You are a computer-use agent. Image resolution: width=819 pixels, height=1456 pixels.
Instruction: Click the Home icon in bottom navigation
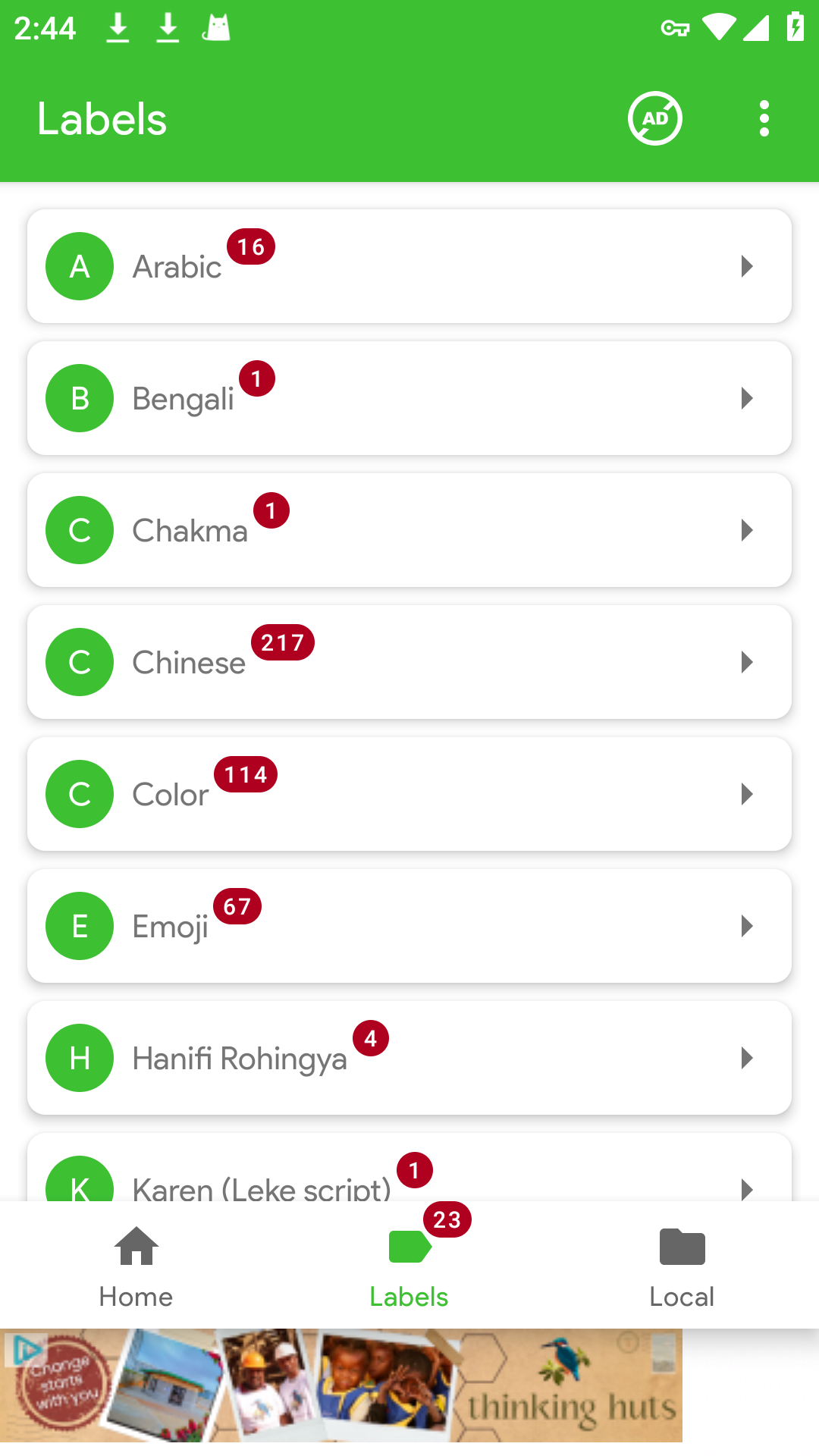[136, 1247]
